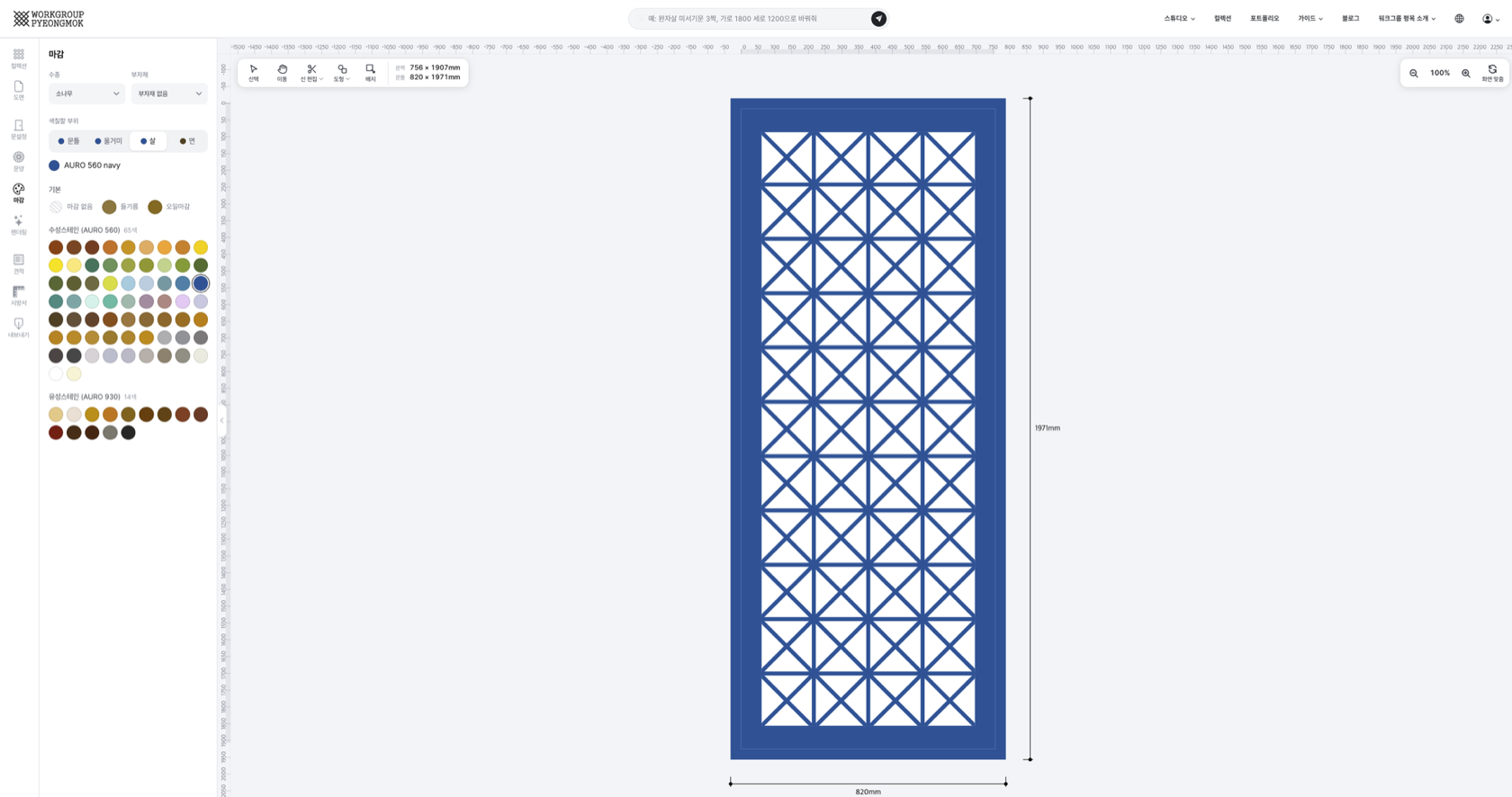Screen dimensions: 1512x797
Task: Expand the 가이드 navigation menu
Action: pyautogui.click(x=1309, y=19)
